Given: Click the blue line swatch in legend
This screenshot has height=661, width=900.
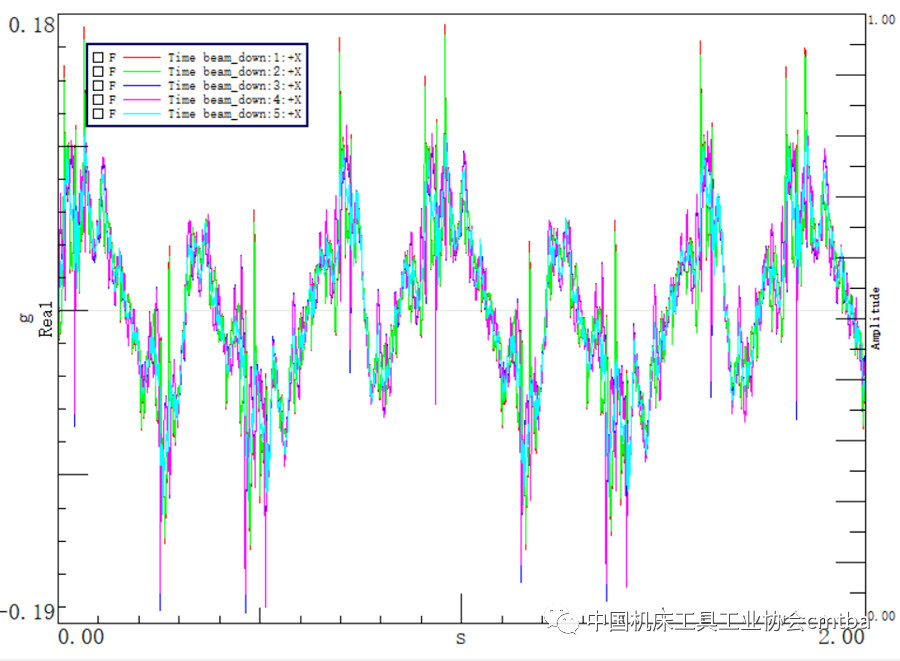Looking at the screenshot, I should pyautogui.click(x=142, y=86).
